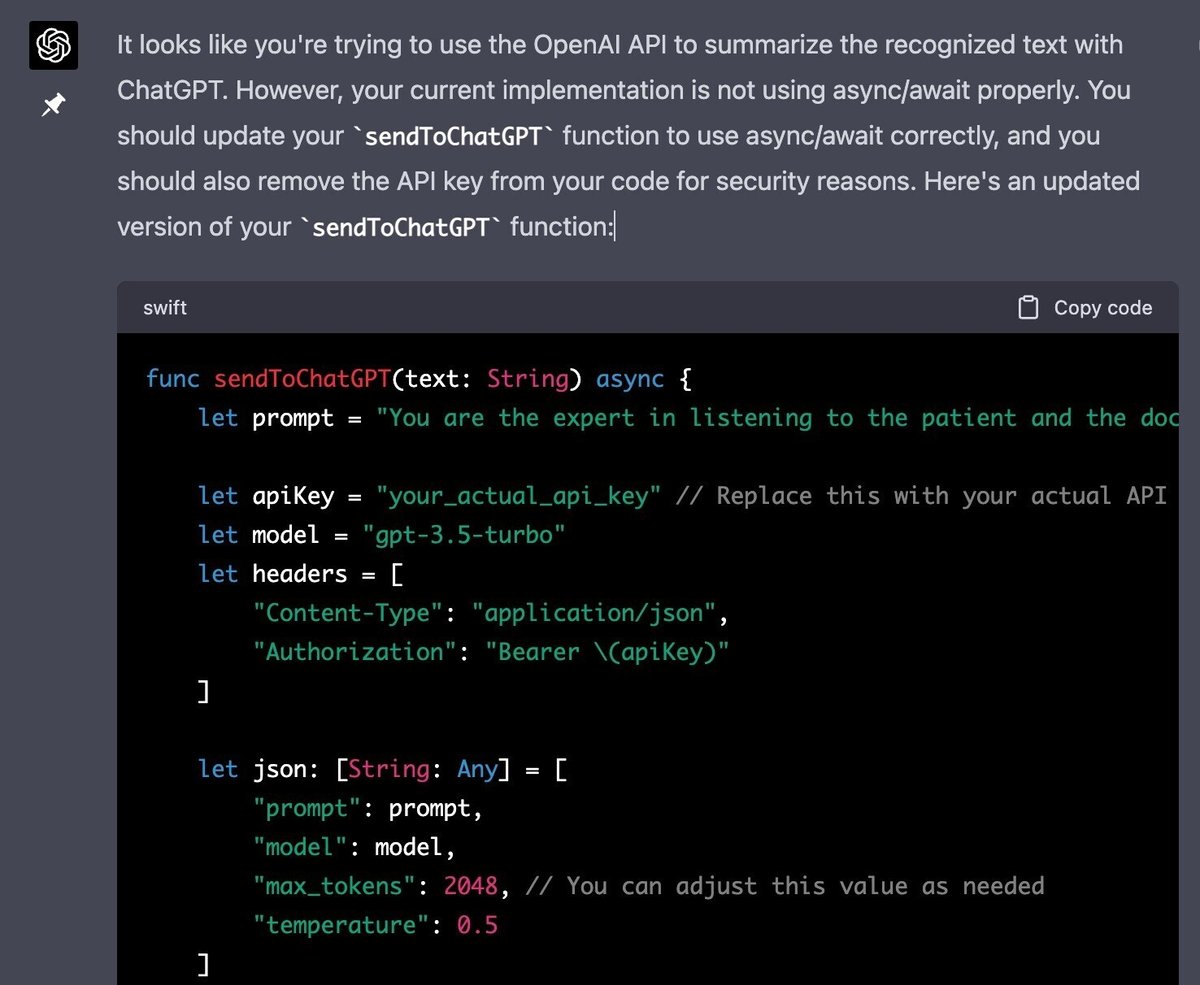Click the let prompt line in the code

coord(688,418)
